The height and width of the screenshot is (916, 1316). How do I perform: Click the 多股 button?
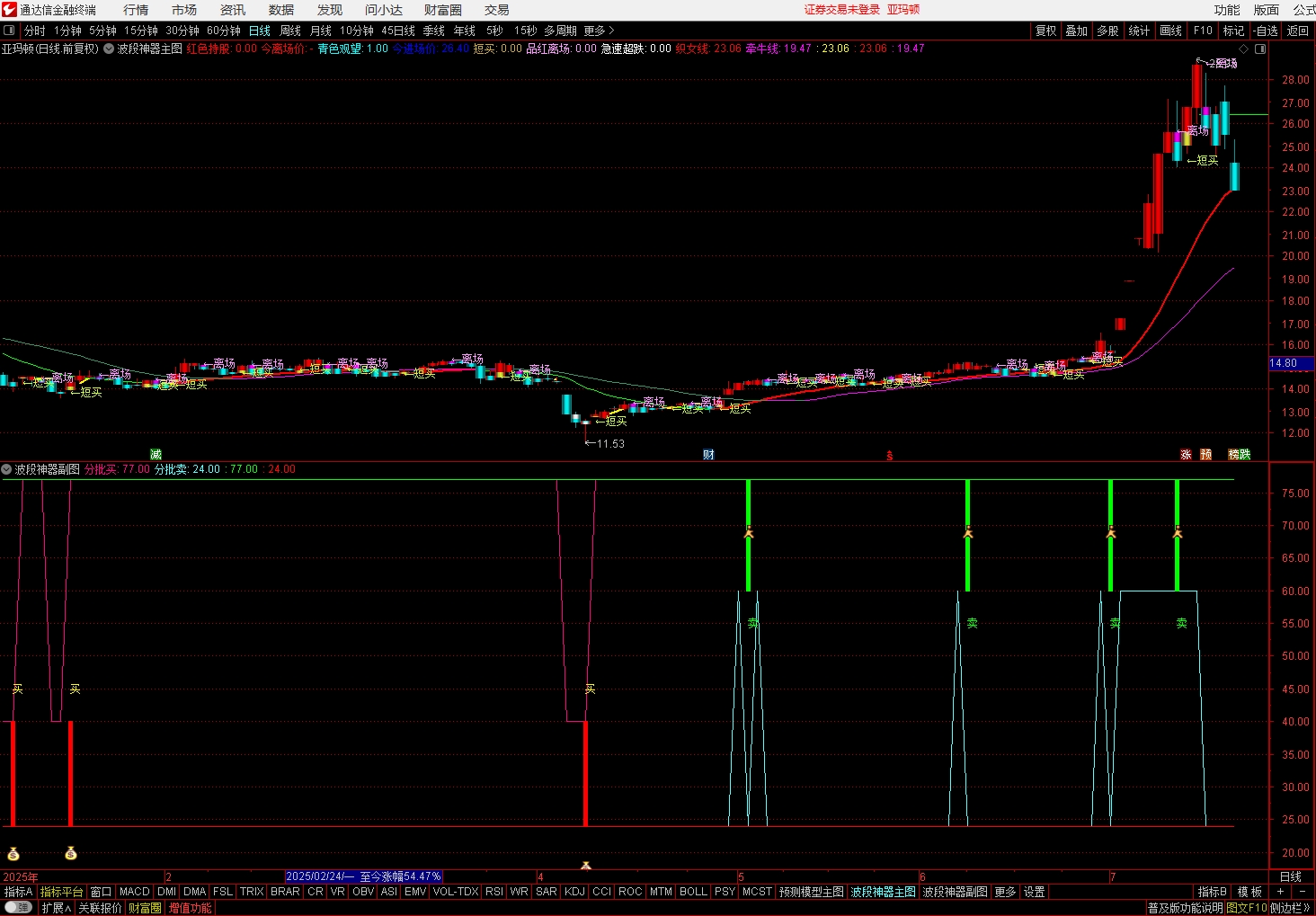click(x=1107, y=31)
